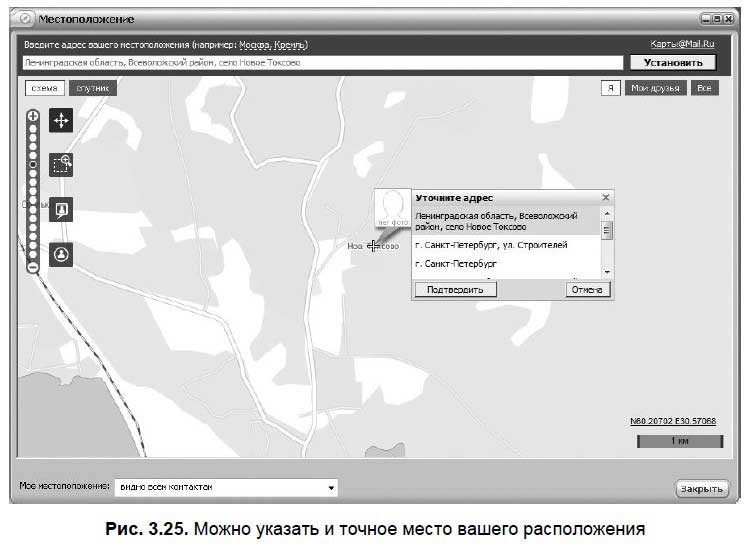Click 'Отмена' in address popup
This screenshot has width=749, height=544.
click(587, 289)
